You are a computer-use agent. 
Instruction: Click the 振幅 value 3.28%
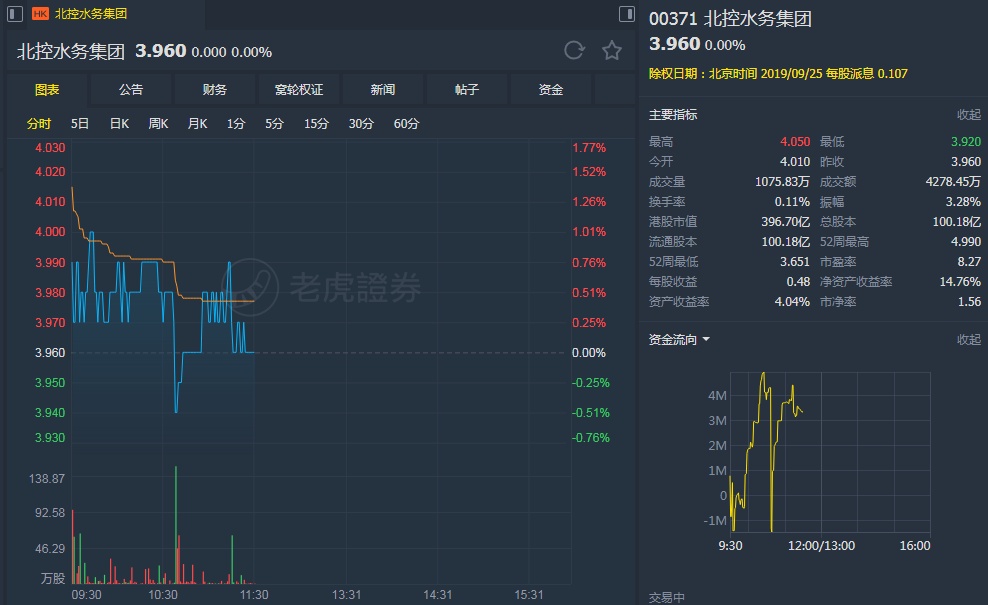963,202
